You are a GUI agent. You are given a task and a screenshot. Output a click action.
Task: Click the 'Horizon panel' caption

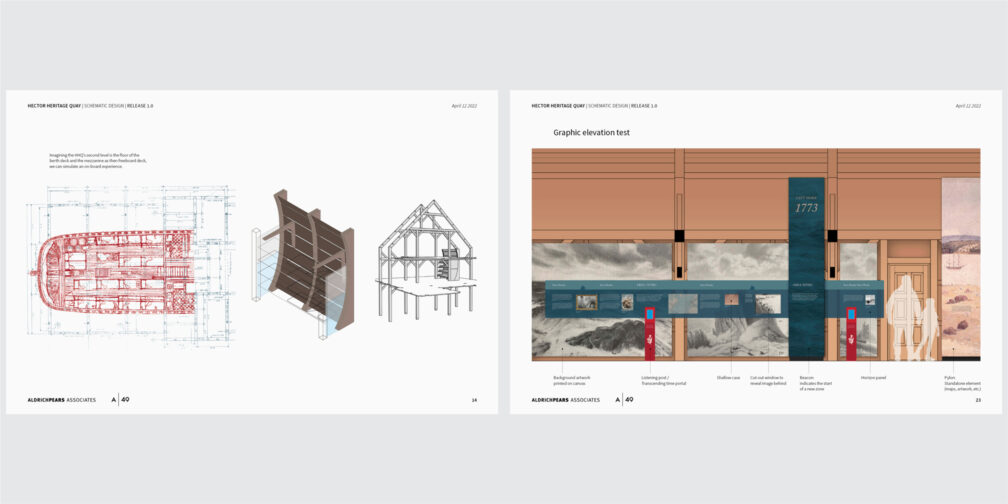coord(873,377)
